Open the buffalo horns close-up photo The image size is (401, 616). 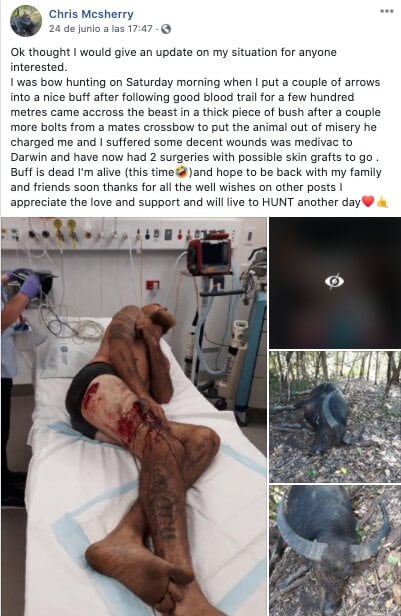click(335, 550)
